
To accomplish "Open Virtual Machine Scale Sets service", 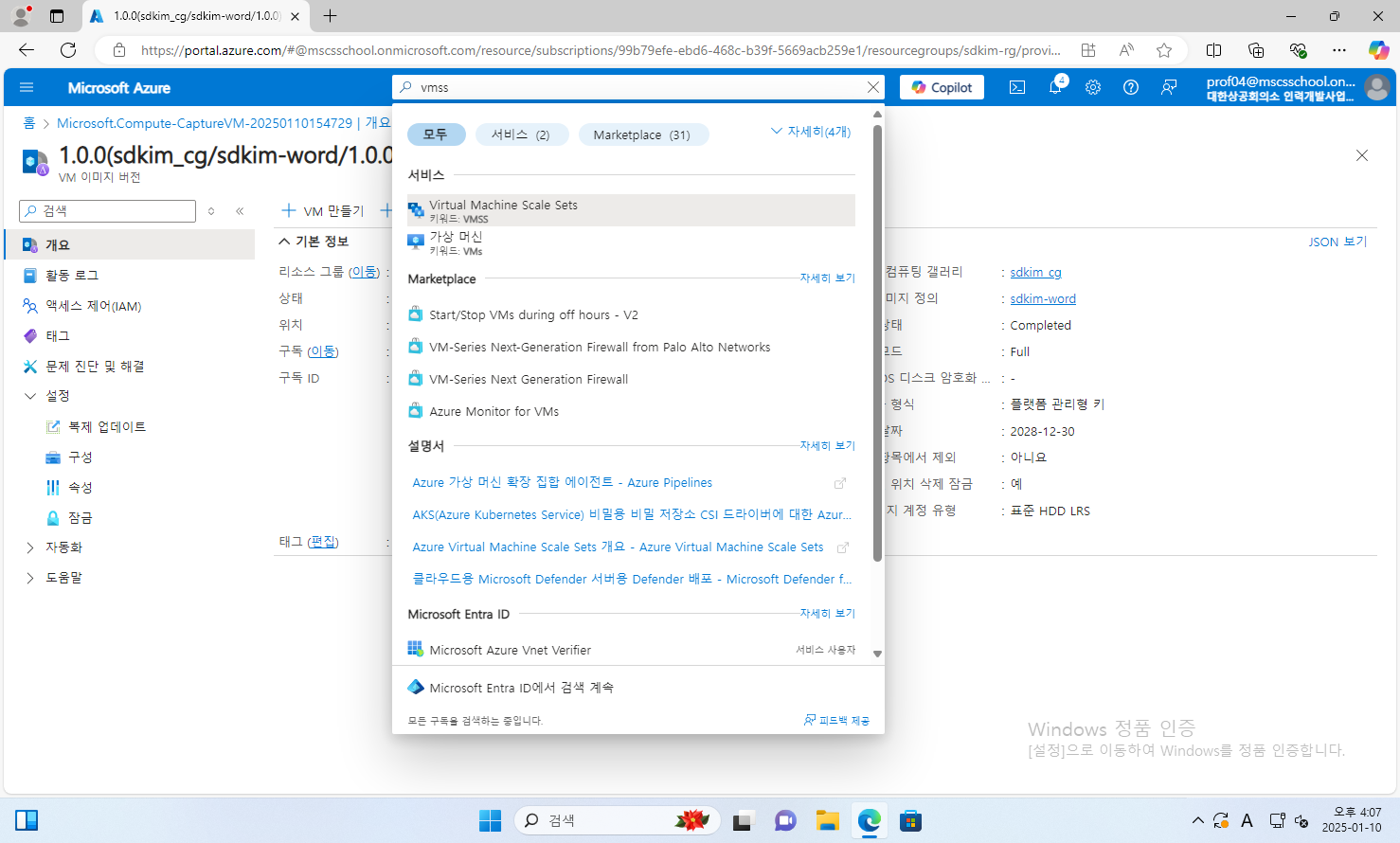I will [631, 210].
